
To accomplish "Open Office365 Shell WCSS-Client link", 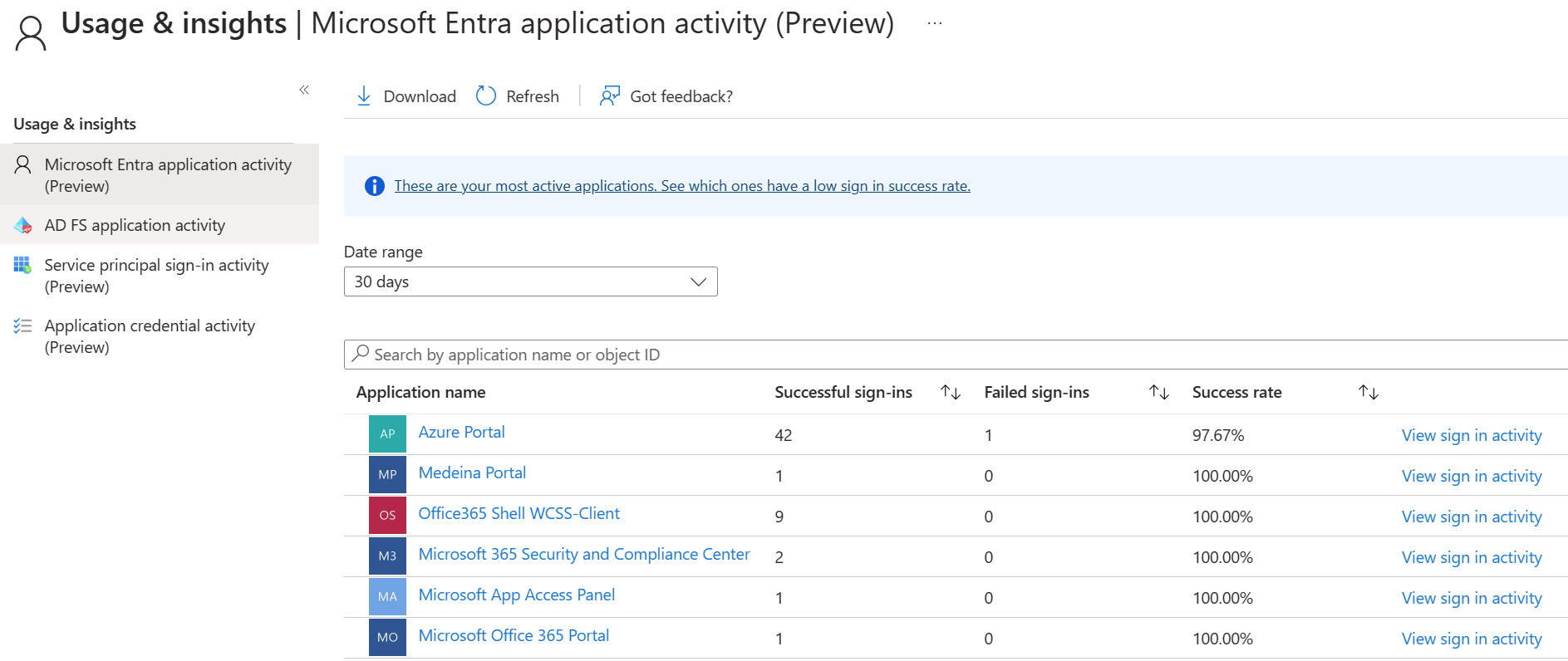I will coord(519,513).
